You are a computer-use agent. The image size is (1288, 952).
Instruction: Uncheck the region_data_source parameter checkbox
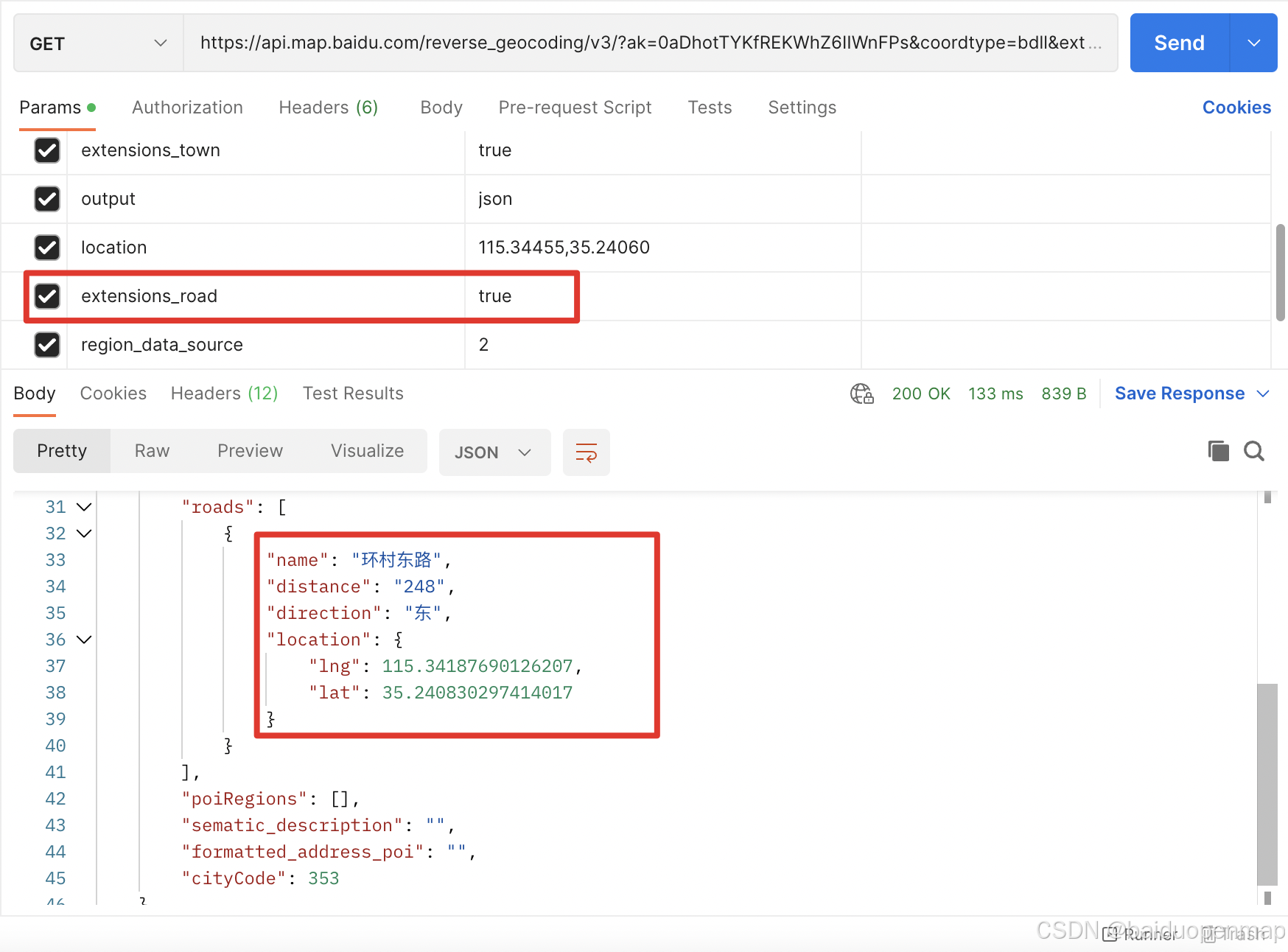coord(47,345)
